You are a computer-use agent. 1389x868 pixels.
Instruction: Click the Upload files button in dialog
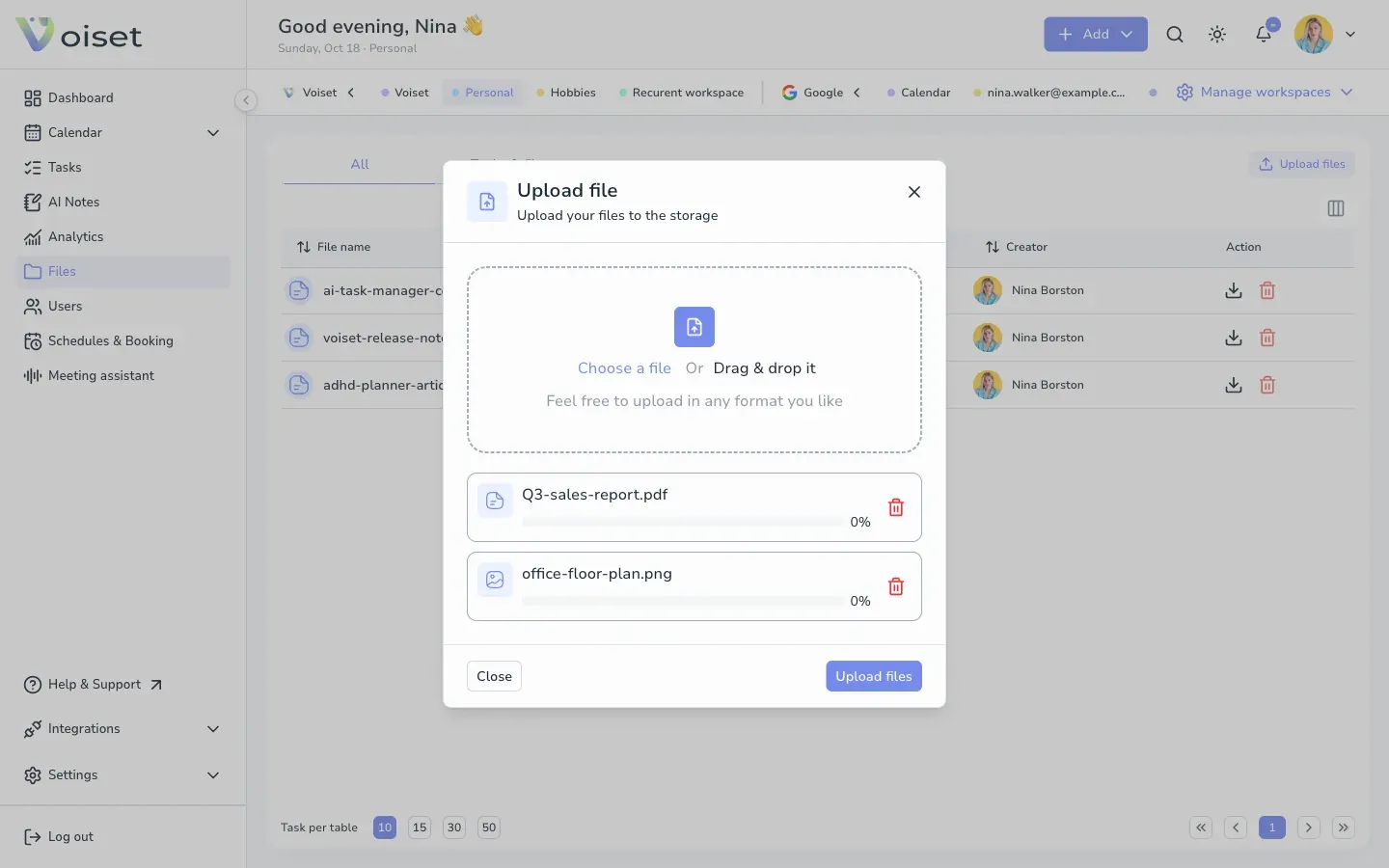pos(874,676)
